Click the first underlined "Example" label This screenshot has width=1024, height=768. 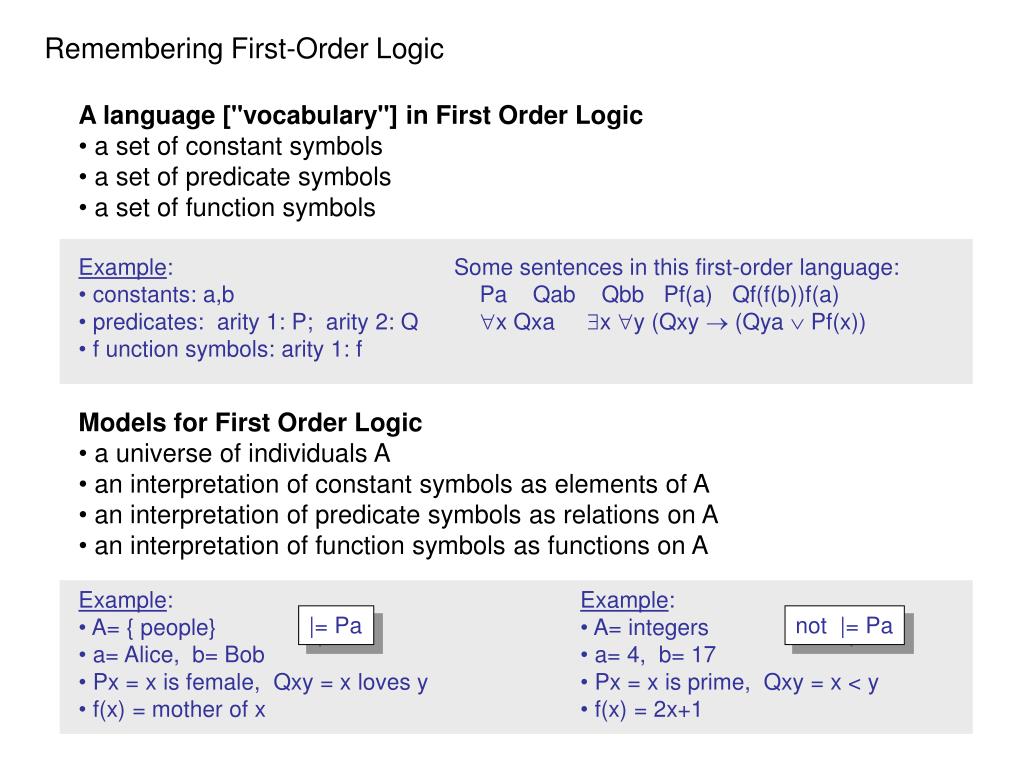pos(123,268)
